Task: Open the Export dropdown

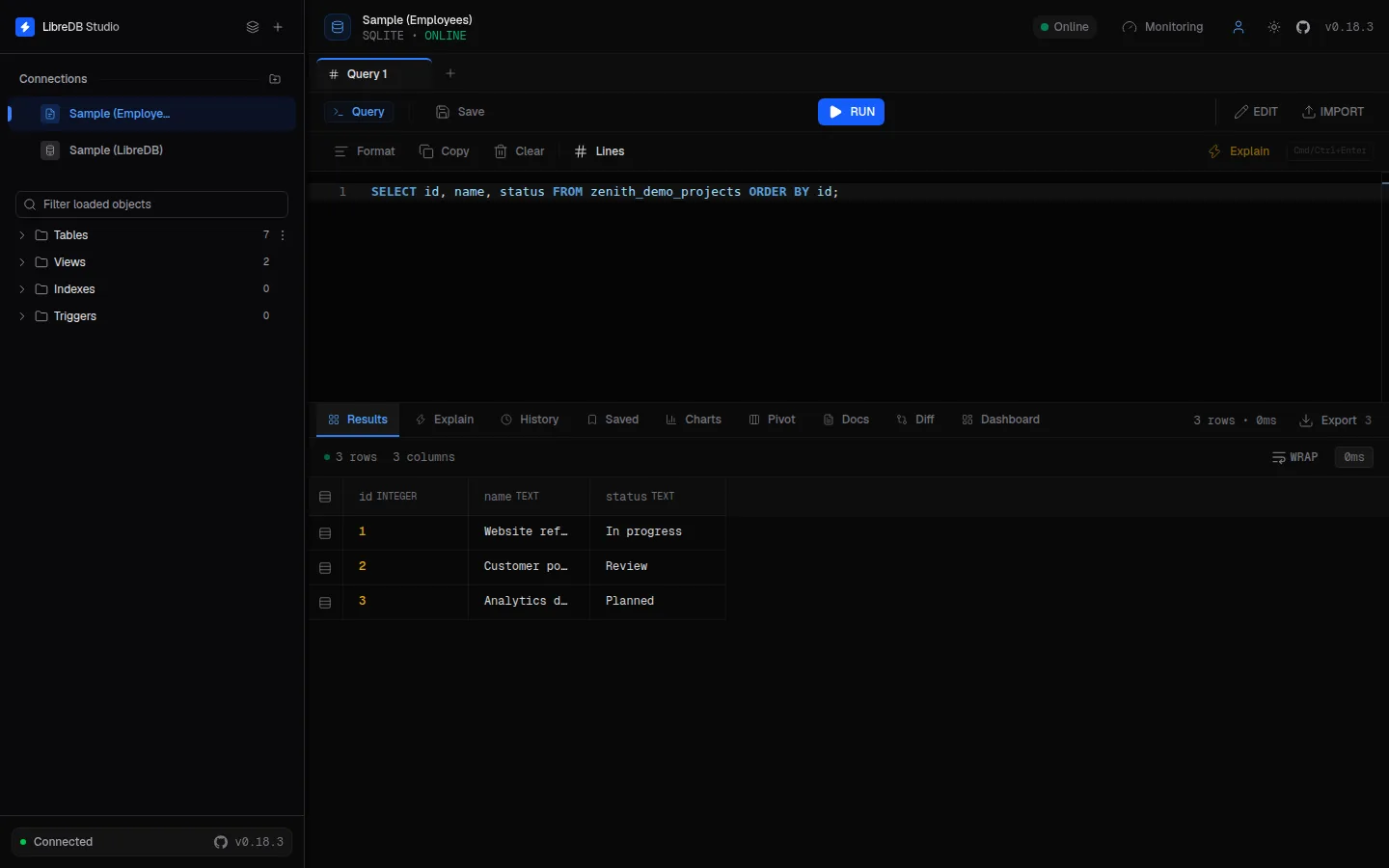Action: pyautogui.click(x=1335, y=420)
